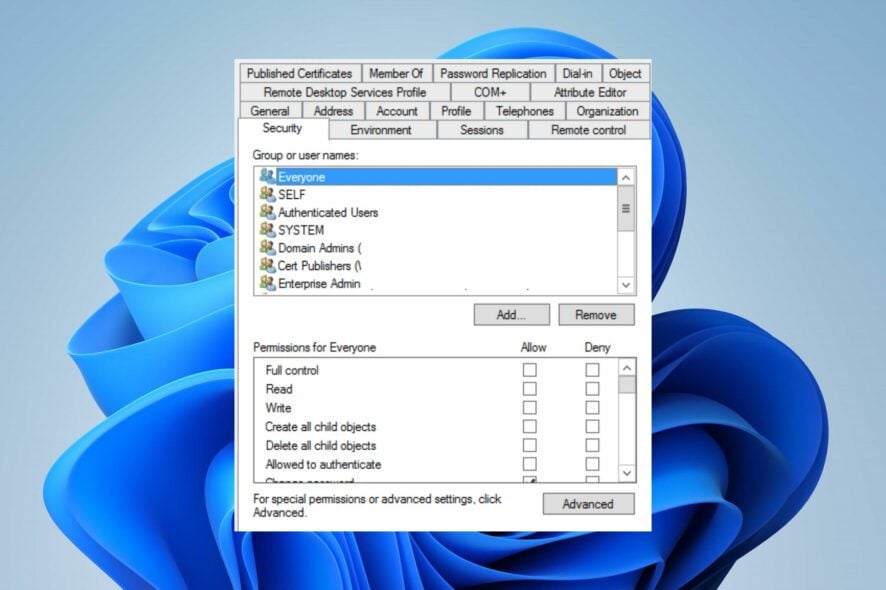The height and width of the screenshot is (590, 886).
Task: Enable Allow for Read permission
Action: pos(531,388)
